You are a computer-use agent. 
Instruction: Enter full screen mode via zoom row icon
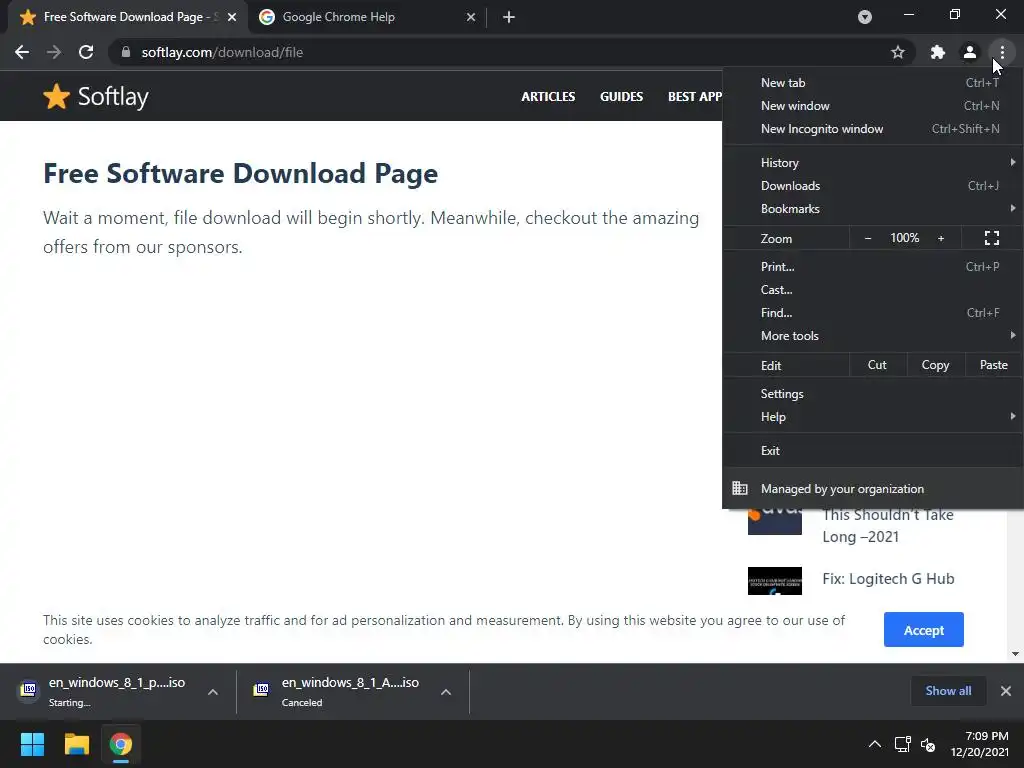pyautogui.click(x=991, y=238)
